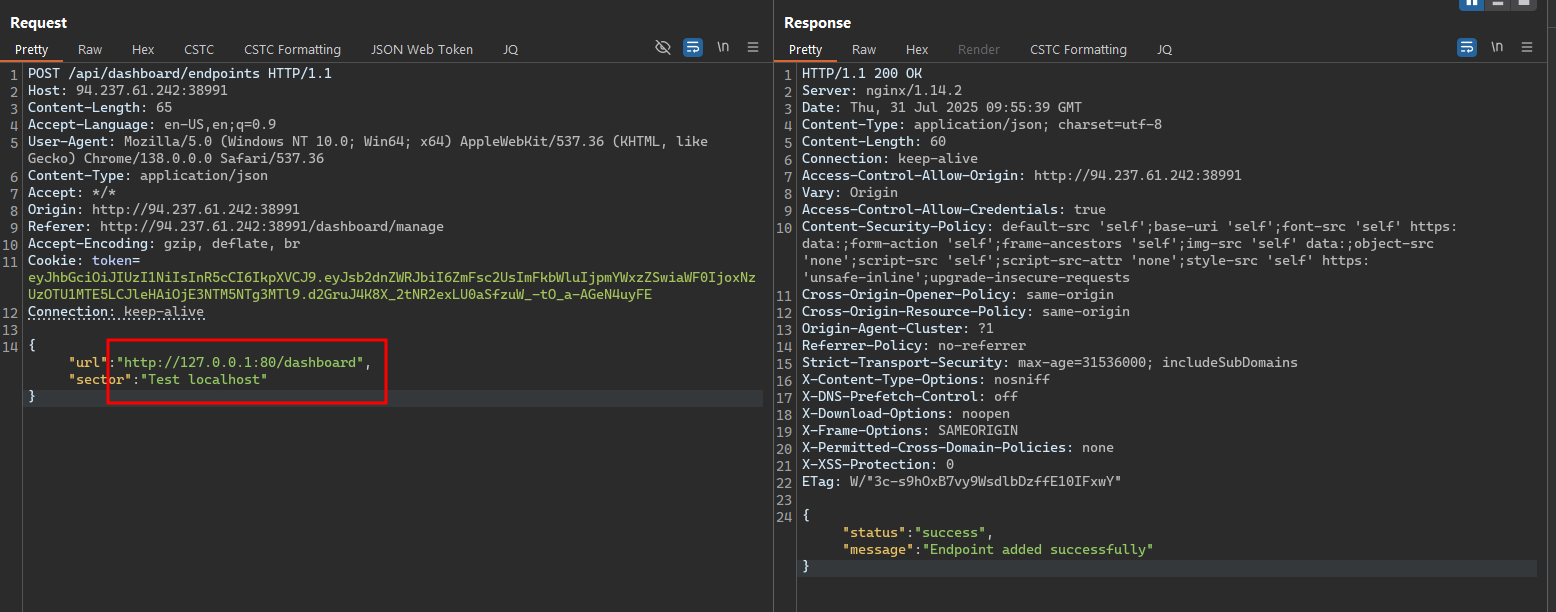Image resolution: width=1556 pixels, height=612 pixels.
Task: Click the sector value "Test localhost"
Action: 204,379
